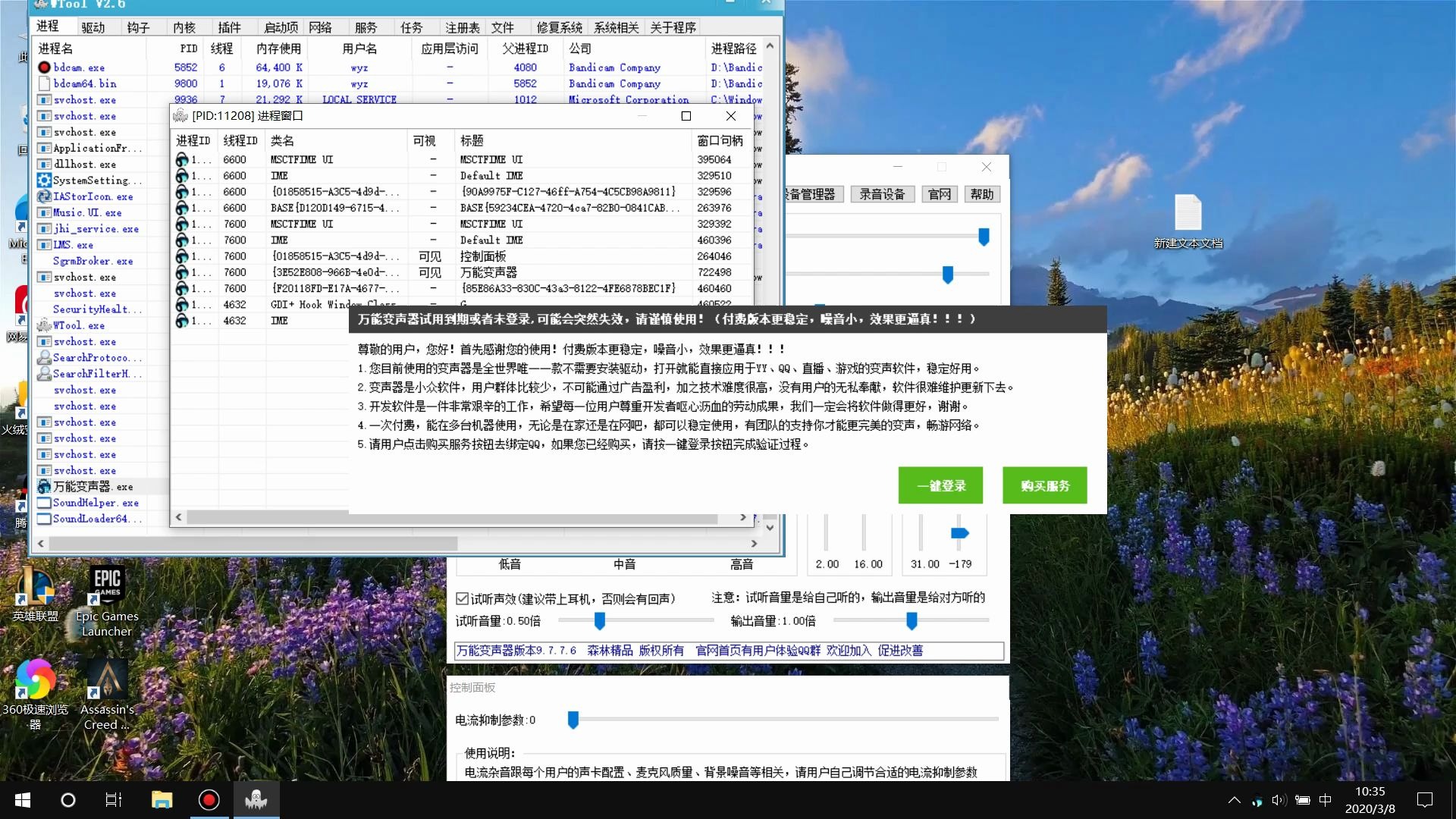The height and width of the screenshot is (819, 1456).
Task: Click left arrow of WTool main horizontal scrollbar
Action: coord(41,544)
